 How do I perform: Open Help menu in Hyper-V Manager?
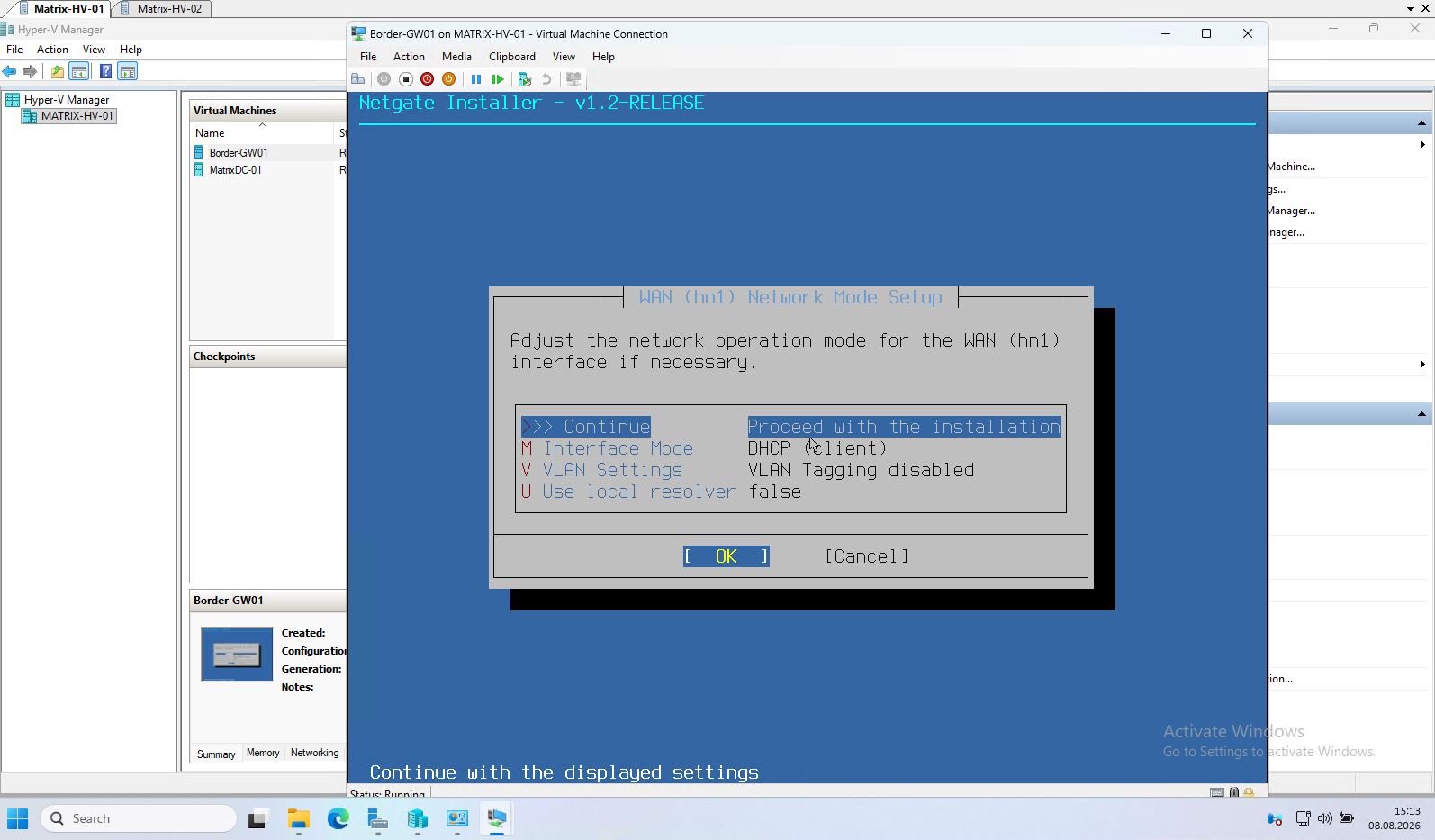131,50
